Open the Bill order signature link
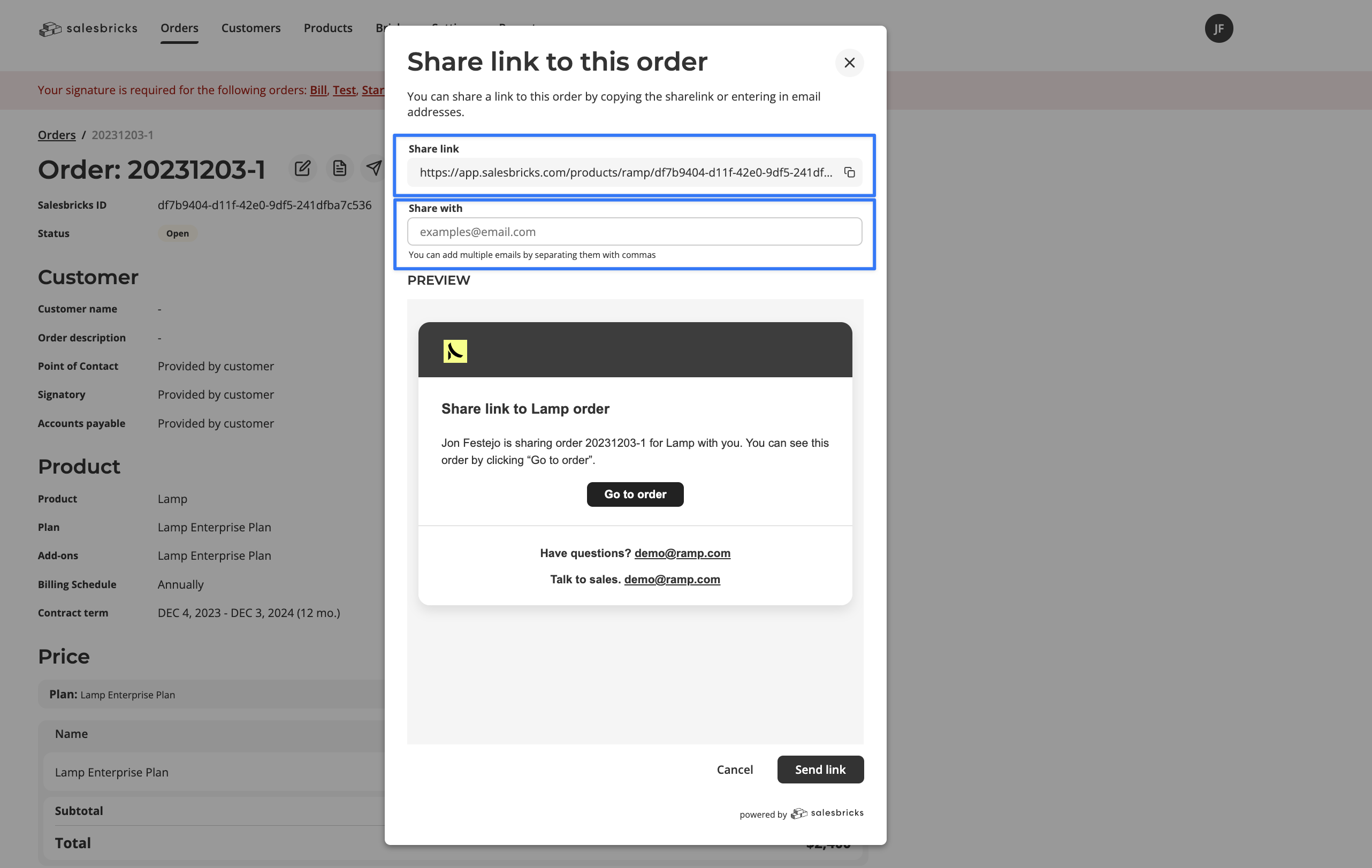The height and width of the screenshot is (868, 1372). [x=318, y=90]
